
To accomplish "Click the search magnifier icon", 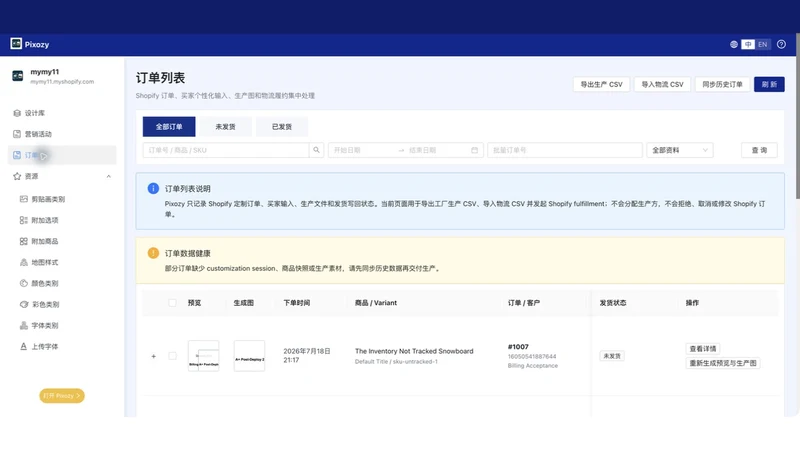I will pos(316,150).
